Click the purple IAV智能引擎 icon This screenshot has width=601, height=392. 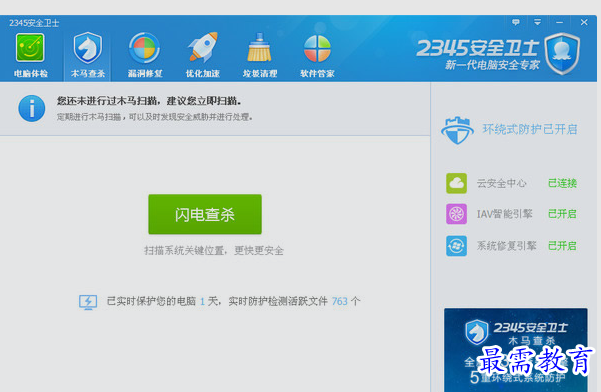tap(456, 214)
